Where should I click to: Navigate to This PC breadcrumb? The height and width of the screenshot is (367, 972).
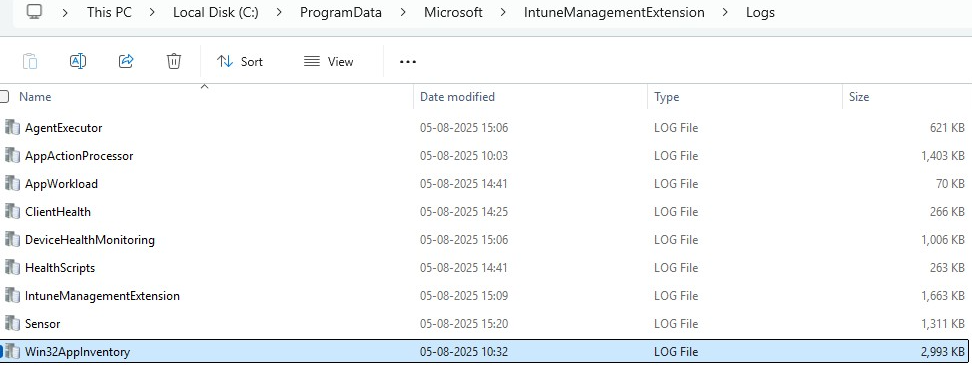point(109,12)
